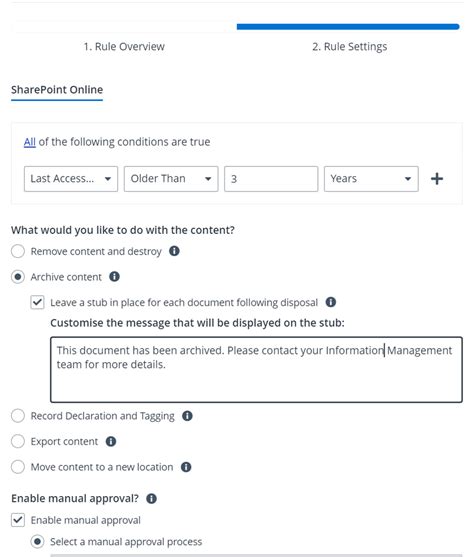The width and height of the screenshot is (474, 557).
Task: Open info icon for Leave a stub option
Action: tap(331, 302)
